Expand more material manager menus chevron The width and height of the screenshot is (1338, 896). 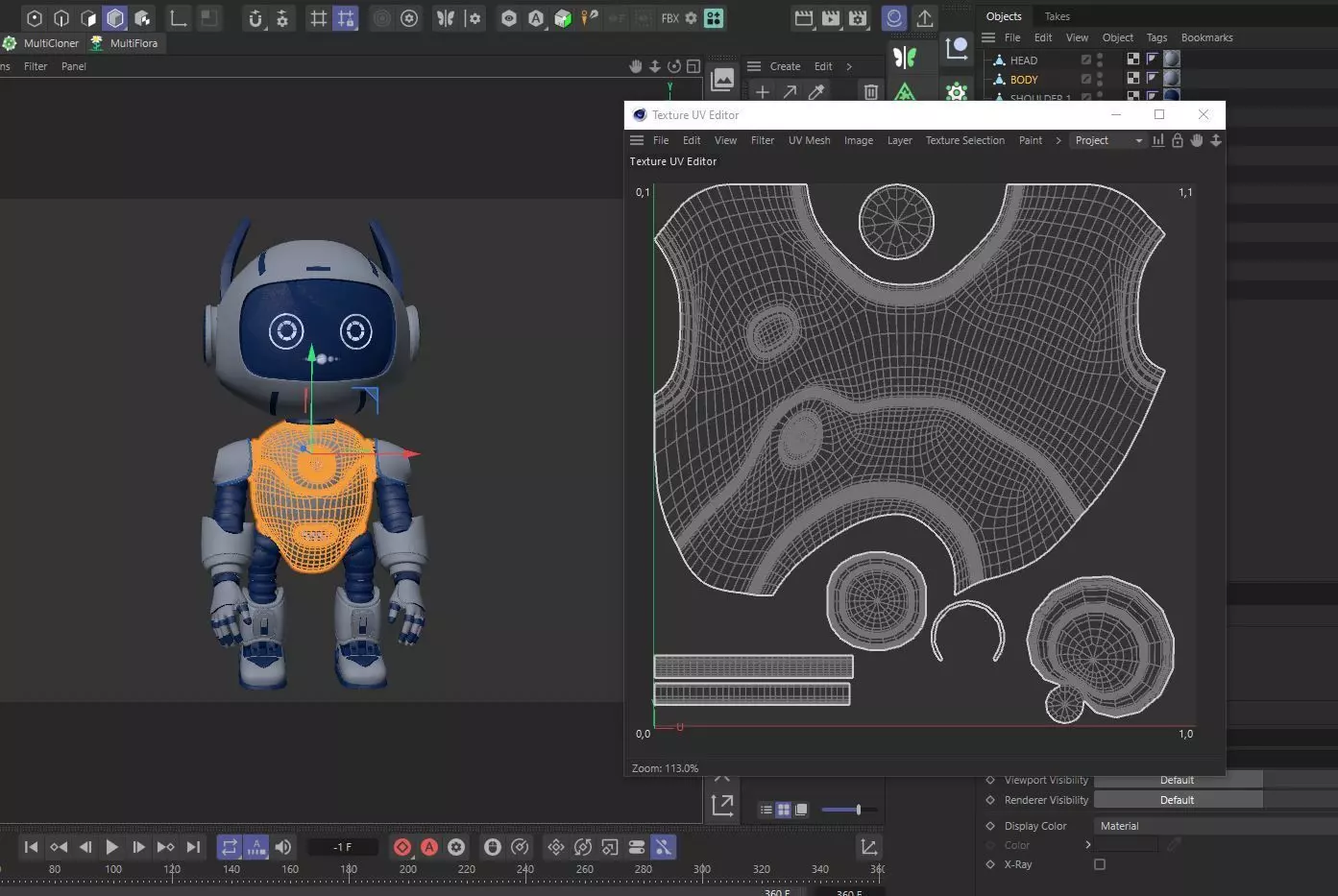click(848, 66)
